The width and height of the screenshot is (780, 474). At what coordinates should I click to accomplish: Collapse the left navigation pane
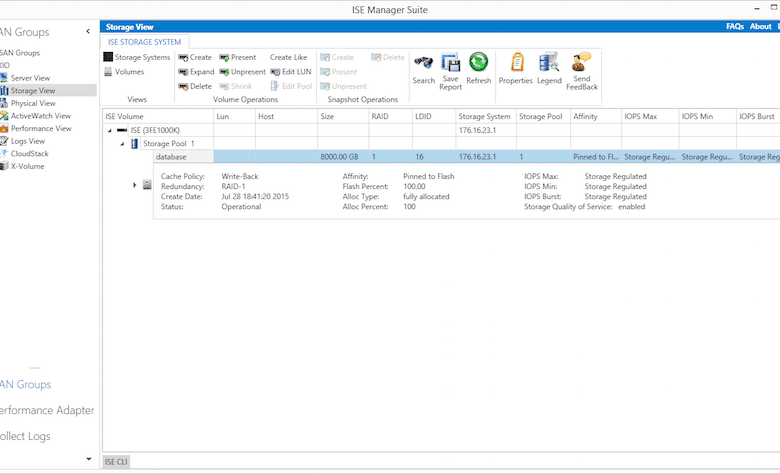88,31
